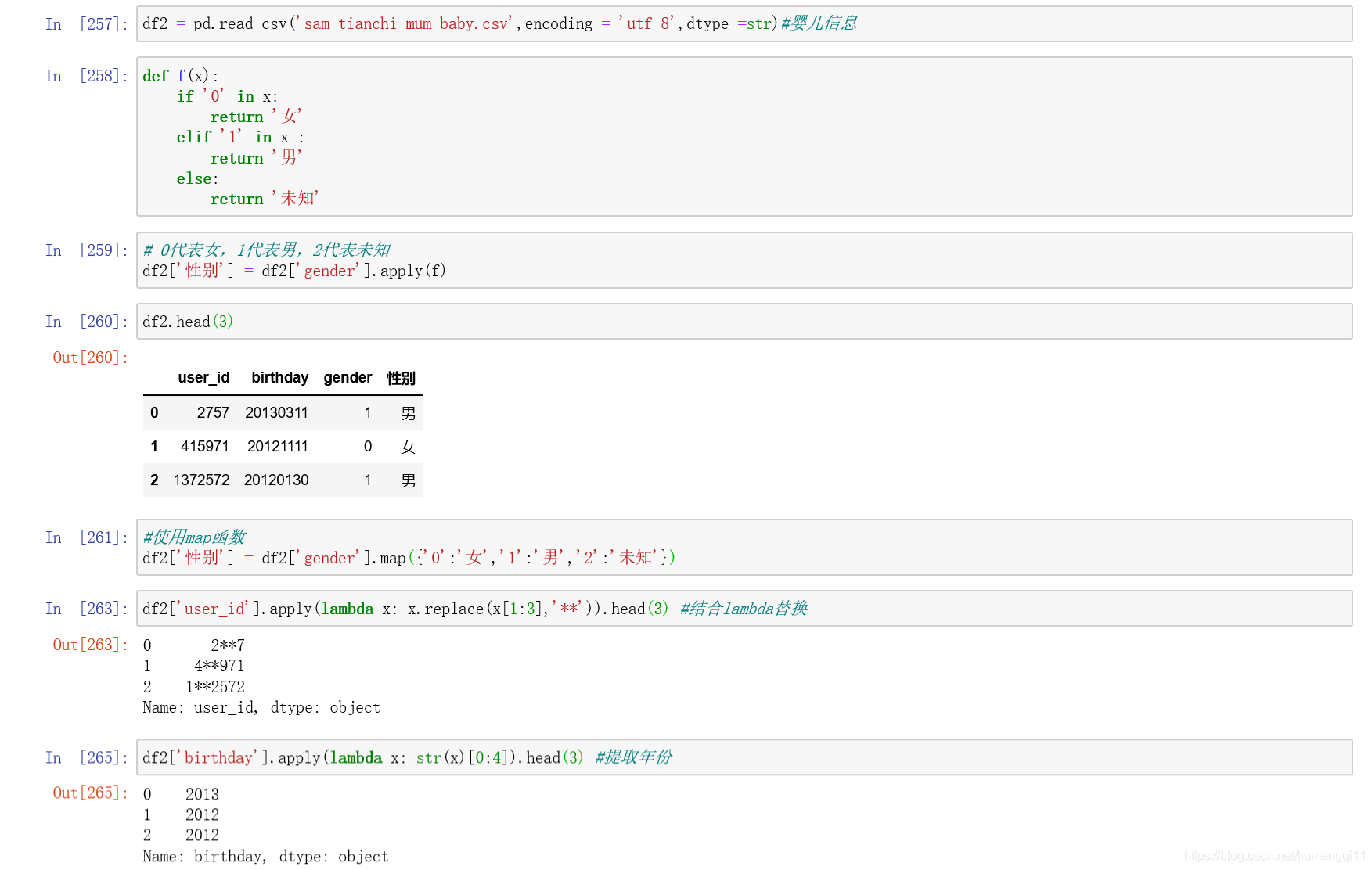Select the In [260] prompt label
The width and height of the screenshot is (1372, 870).
pos(86,322)
